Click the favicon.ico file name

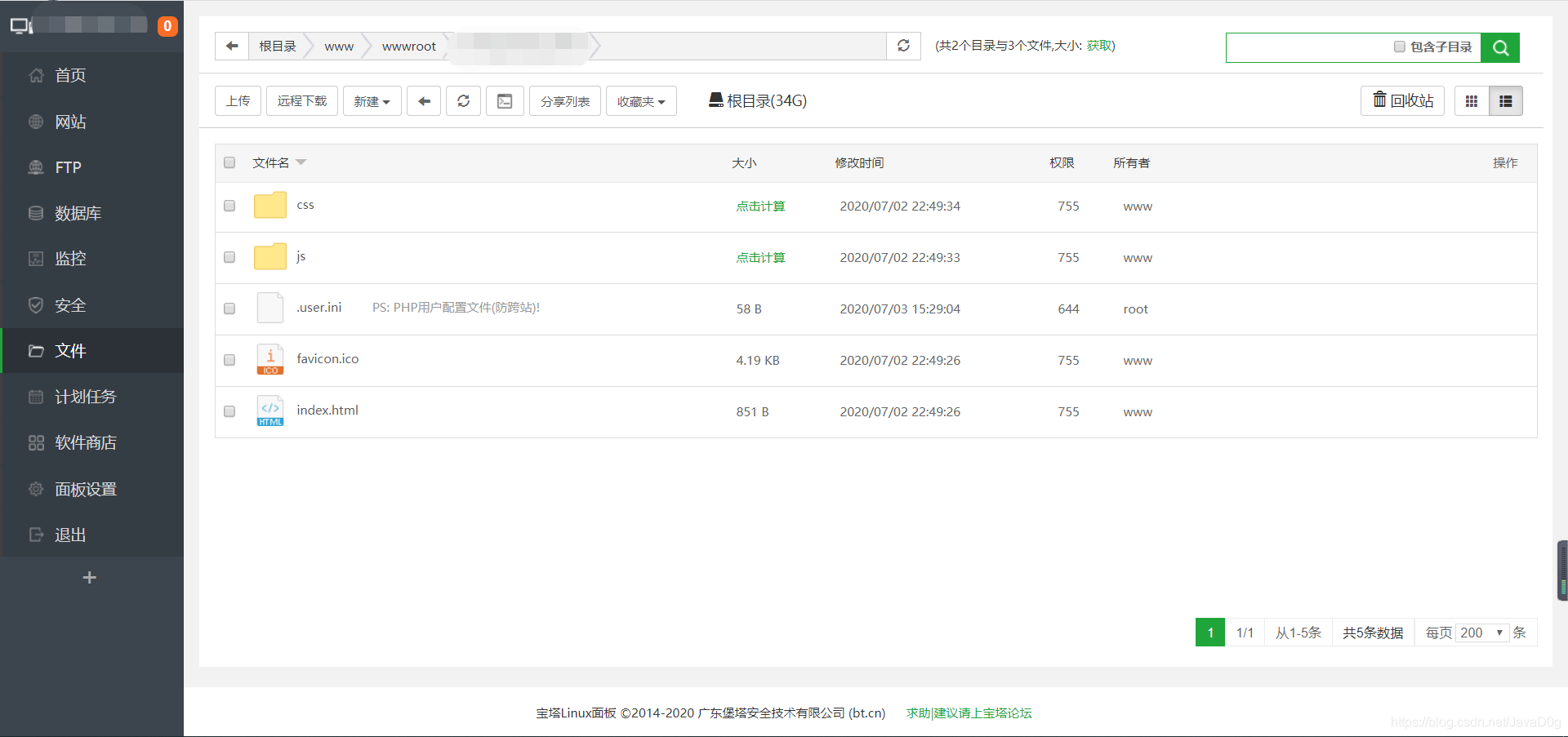click(327, 359)
